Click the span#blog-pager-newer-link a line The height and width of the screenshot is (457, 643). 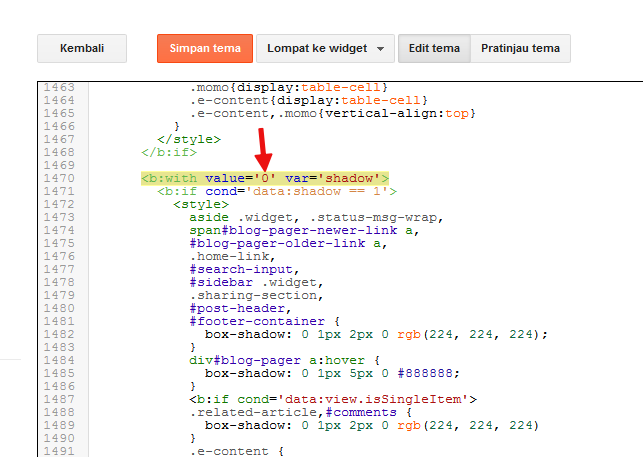tap(304, 230)
